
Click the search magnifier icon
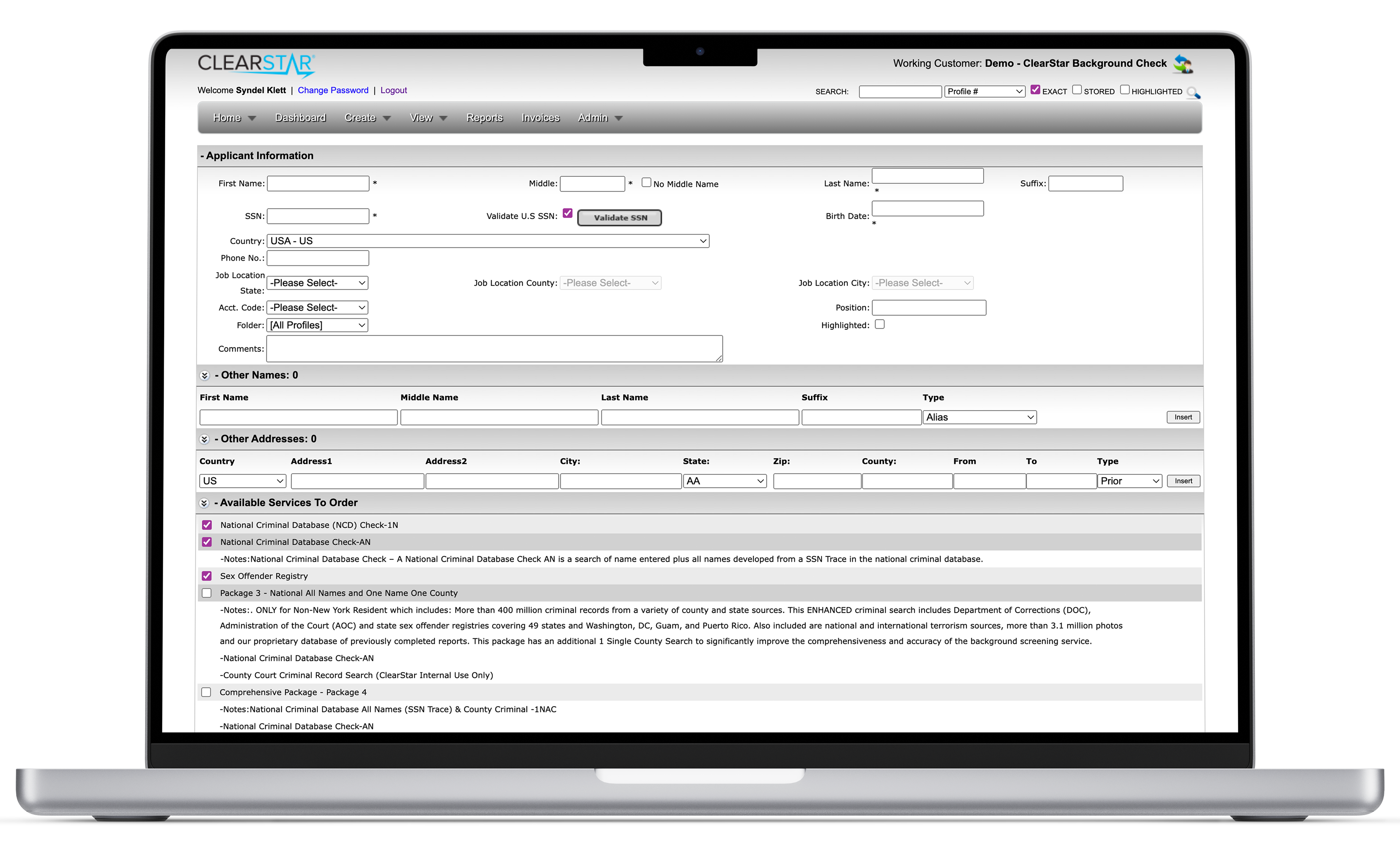(1193, 93)
